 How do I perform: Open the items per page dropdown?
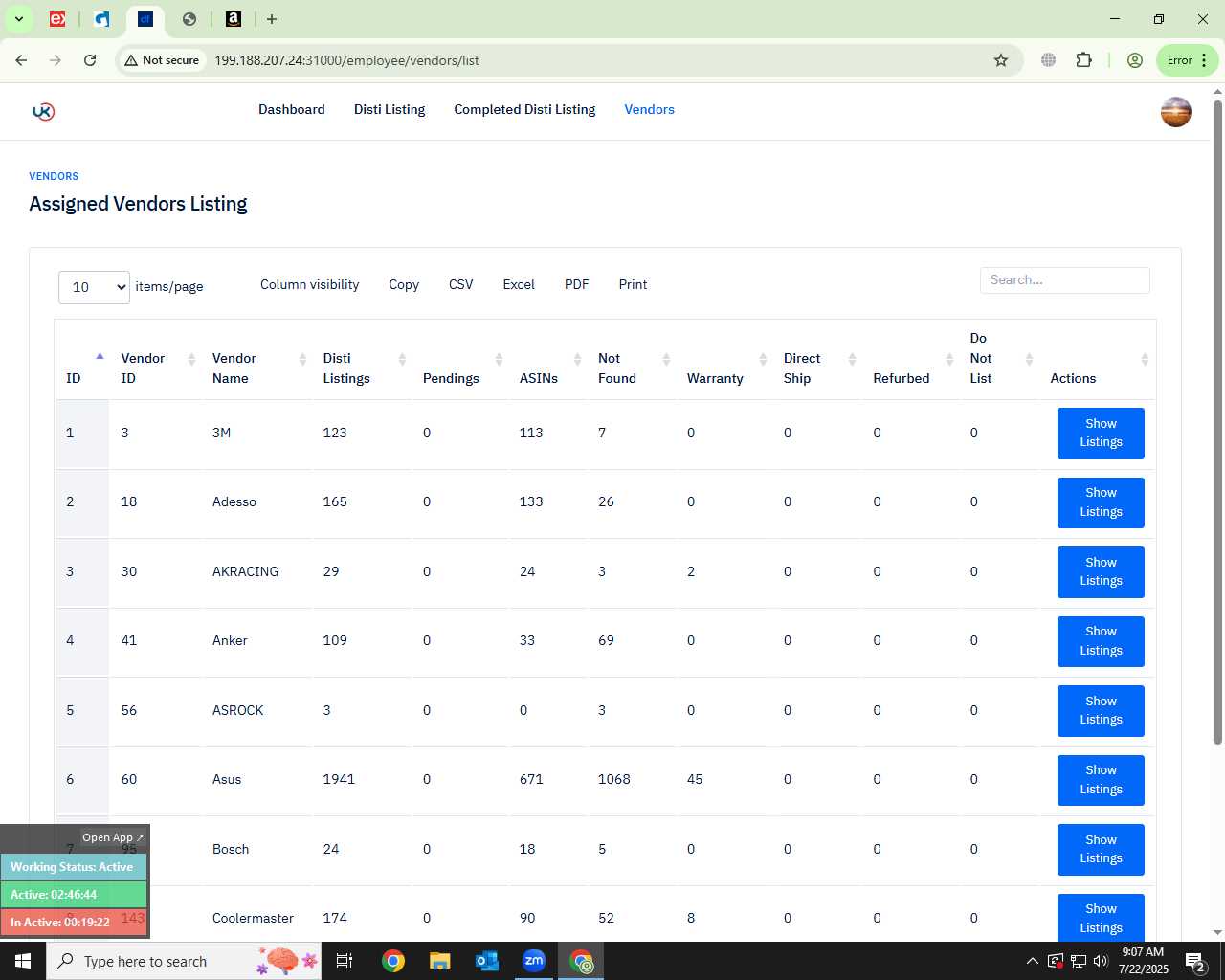click(x=94, y=287)
